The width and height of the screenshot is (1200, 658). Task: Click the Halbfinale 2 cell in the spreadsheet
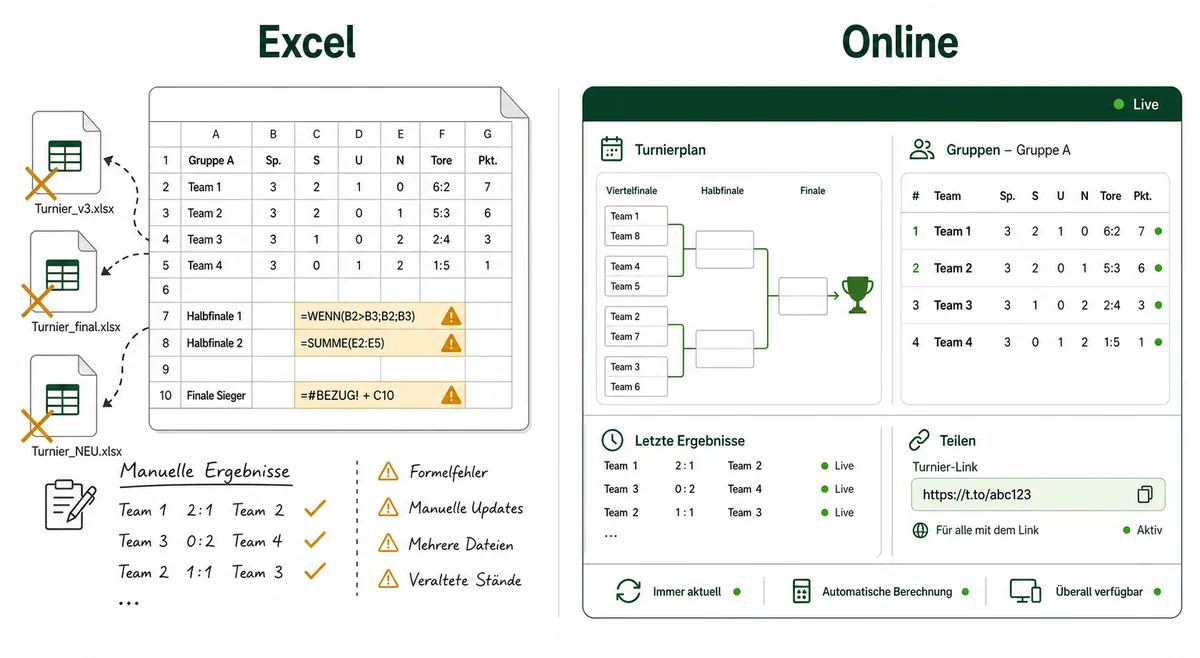click(215, 343)
